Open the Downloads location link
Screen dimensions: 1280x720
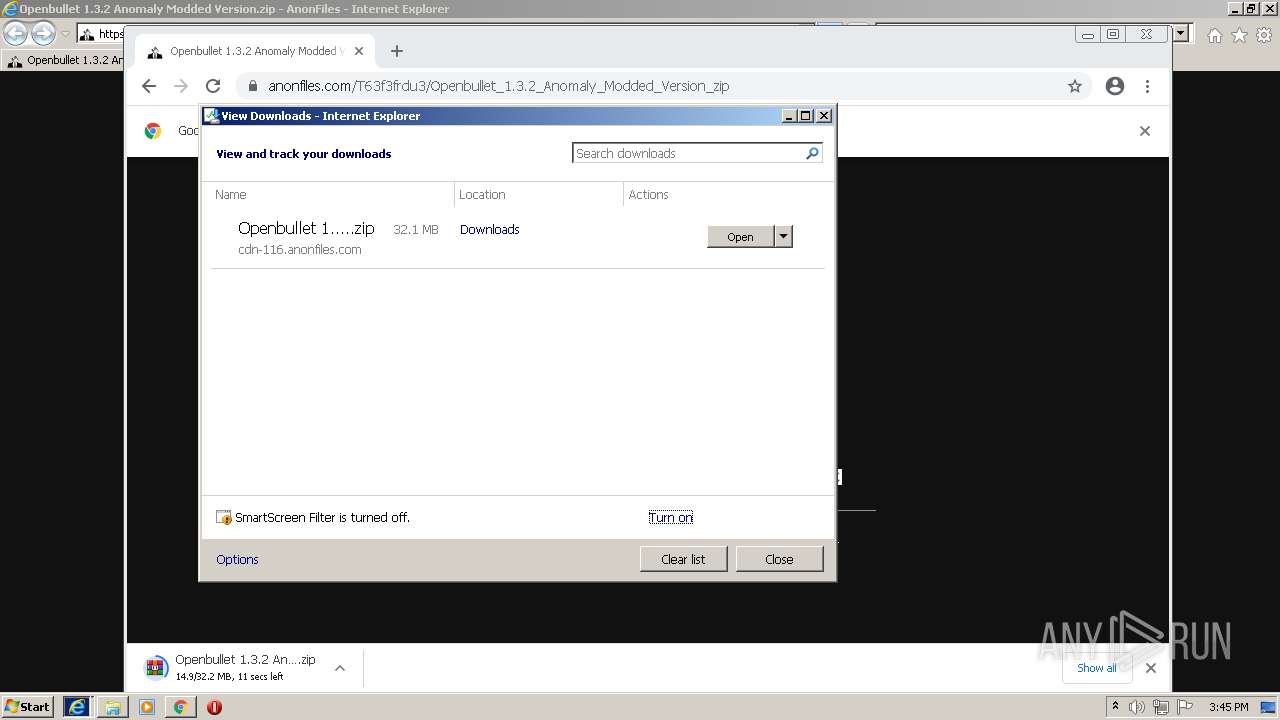pyautogui.click(x=489, y=230)
